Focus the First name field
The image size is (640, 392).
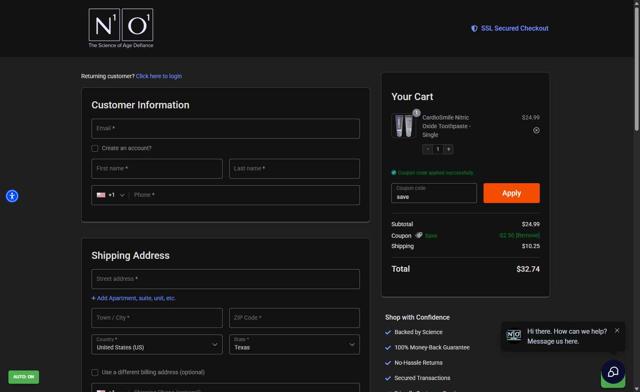(157, 168)
